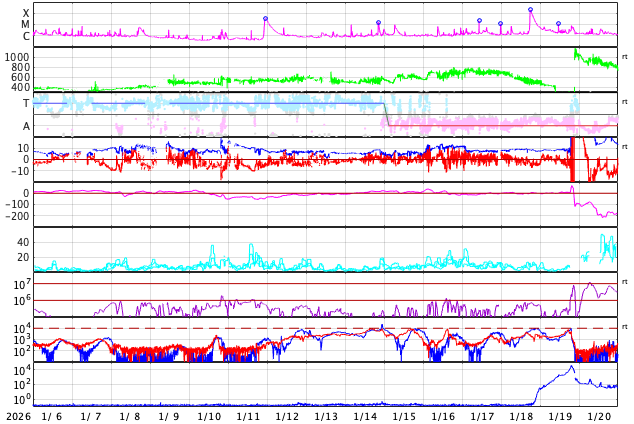The width and height of the screenshot is (634, 424).
Task: Click the T label on the left axis
Action: point(26,103)
